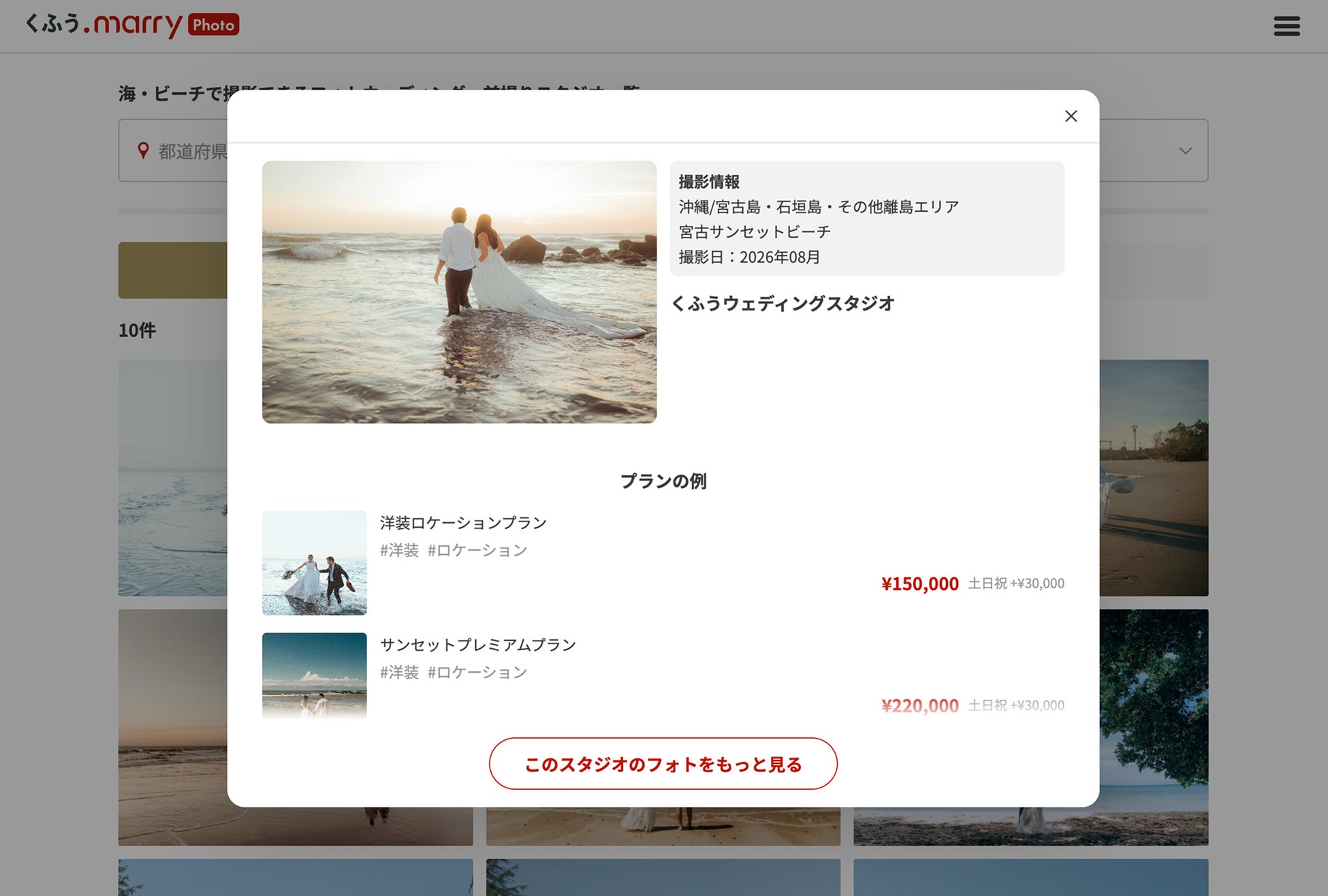Click the red location pin icon
This screenshot has width=1328, height=896.
(143, 150)
